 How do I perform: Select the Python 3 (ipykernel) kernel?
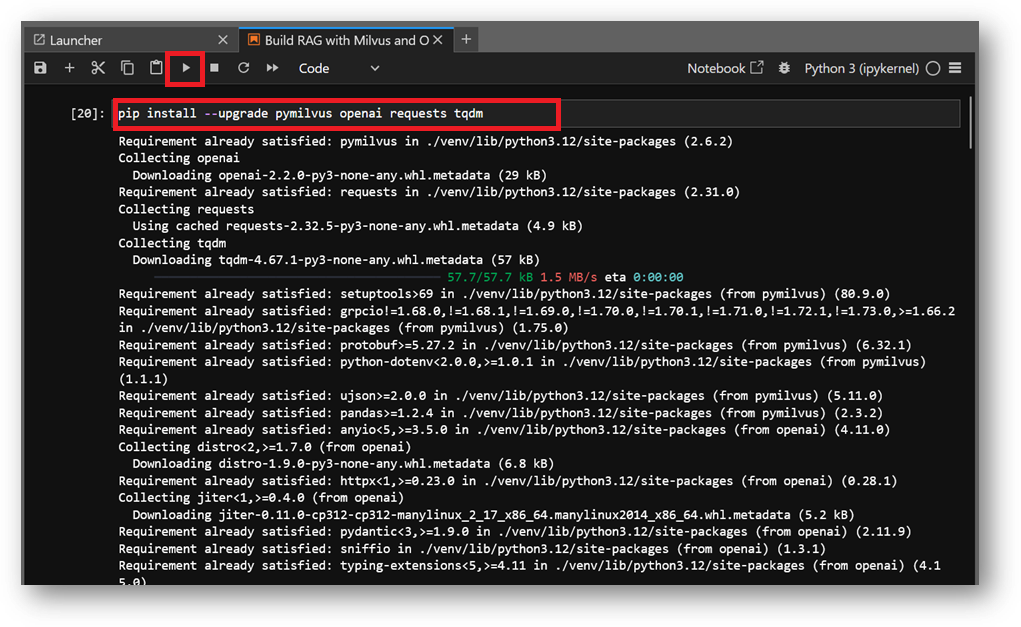(x=861, y=68)
